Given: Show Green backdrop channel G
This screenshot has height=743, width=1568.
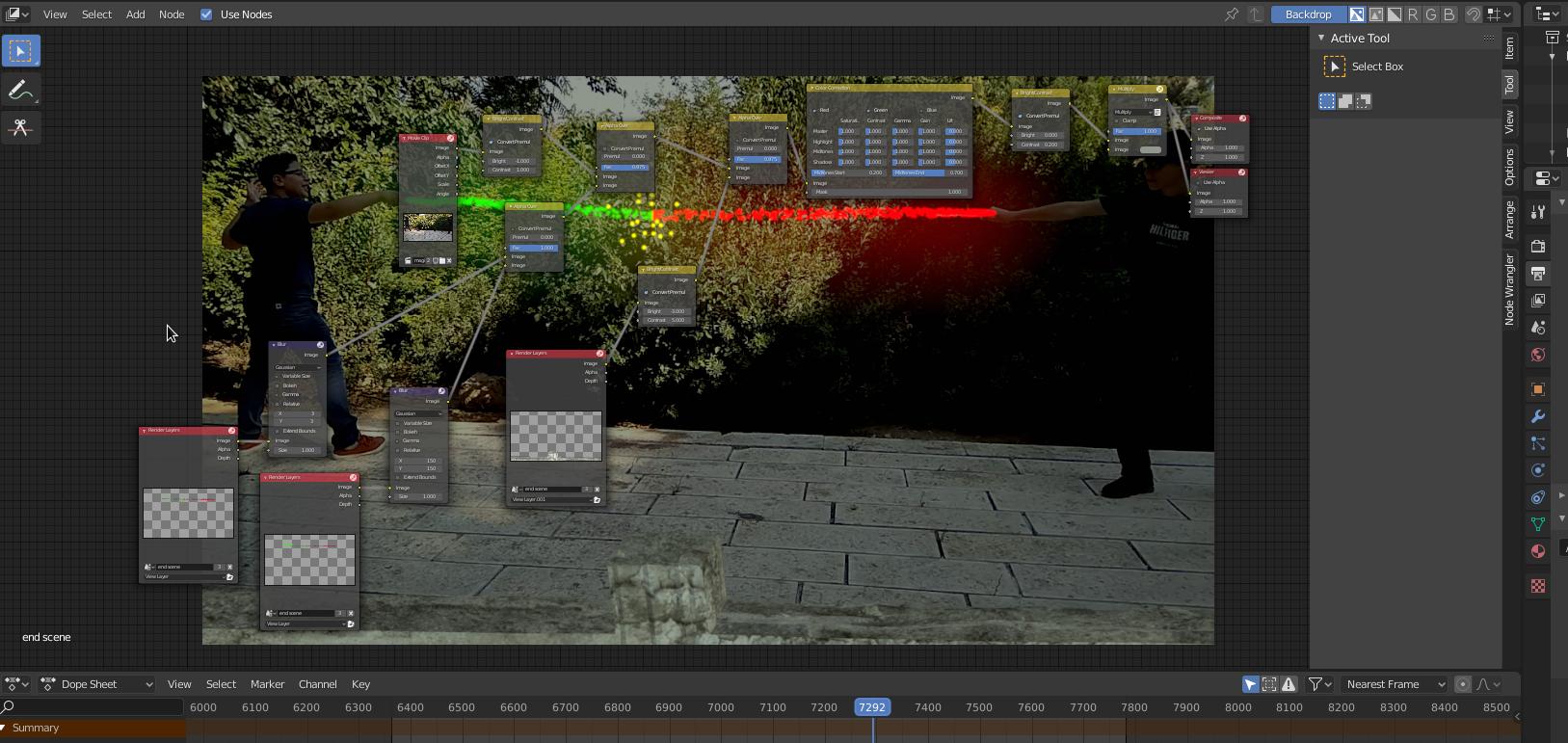Looking at the screenshot, I should (x=1430, y=14).
